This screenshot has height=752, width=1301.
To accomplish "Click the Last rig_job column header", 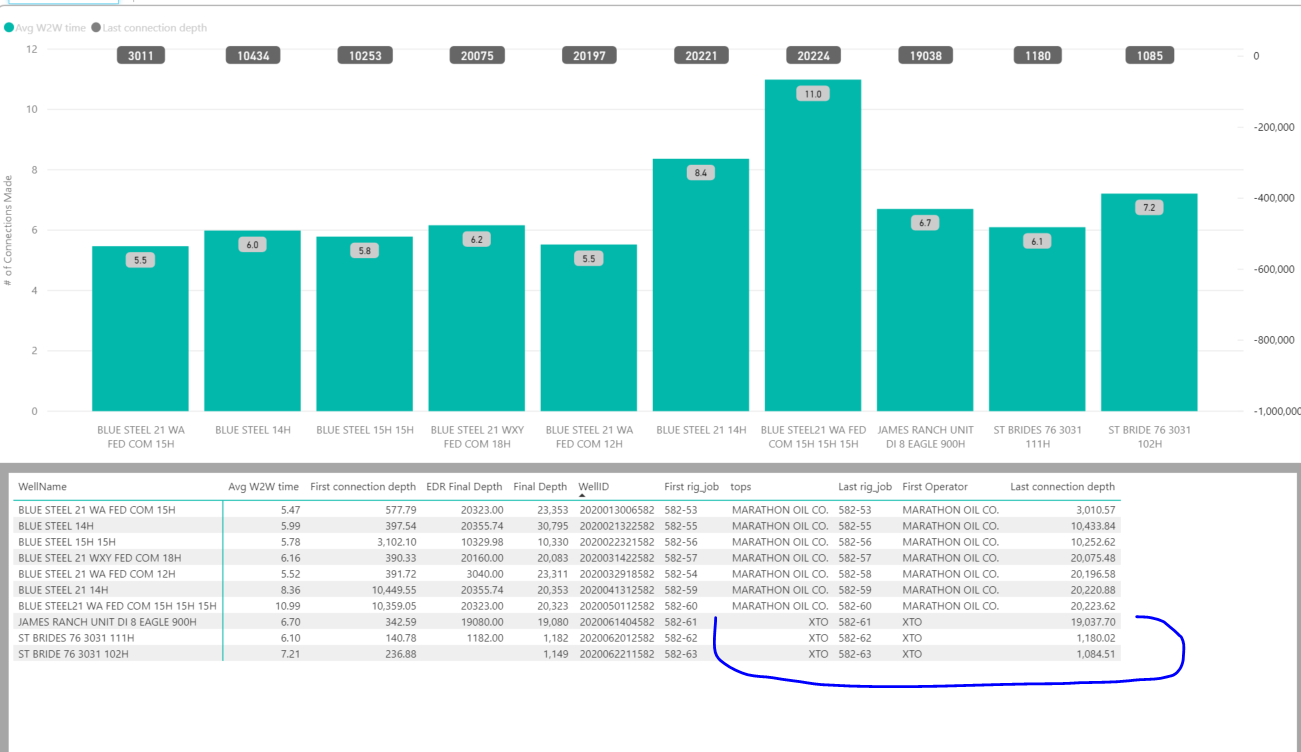I will (865, 487).
